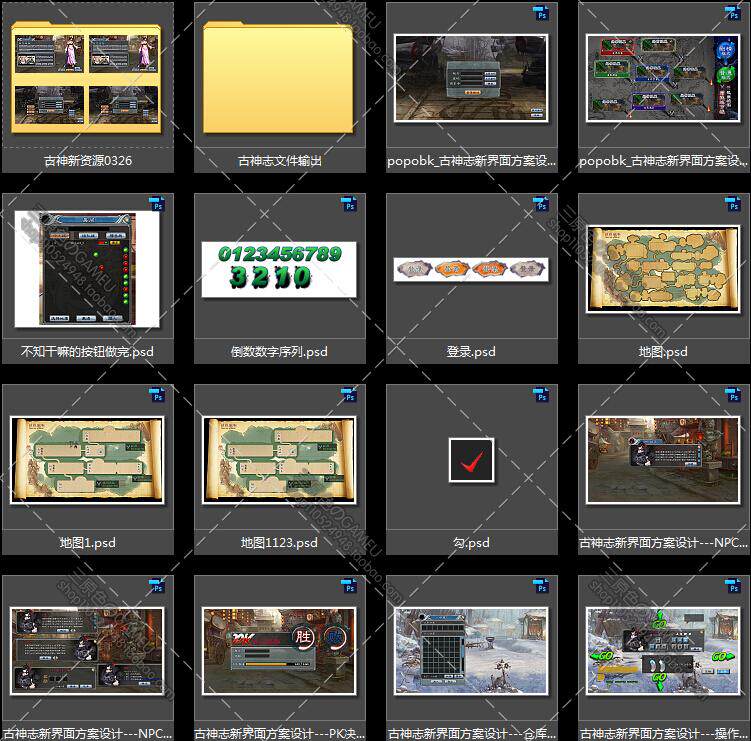Select the 不知干嘛的按钮做完.psd panel thumbnail
The height and width of the screenshot is (741, 751).
pyautogui.click(x=87, y=269)
